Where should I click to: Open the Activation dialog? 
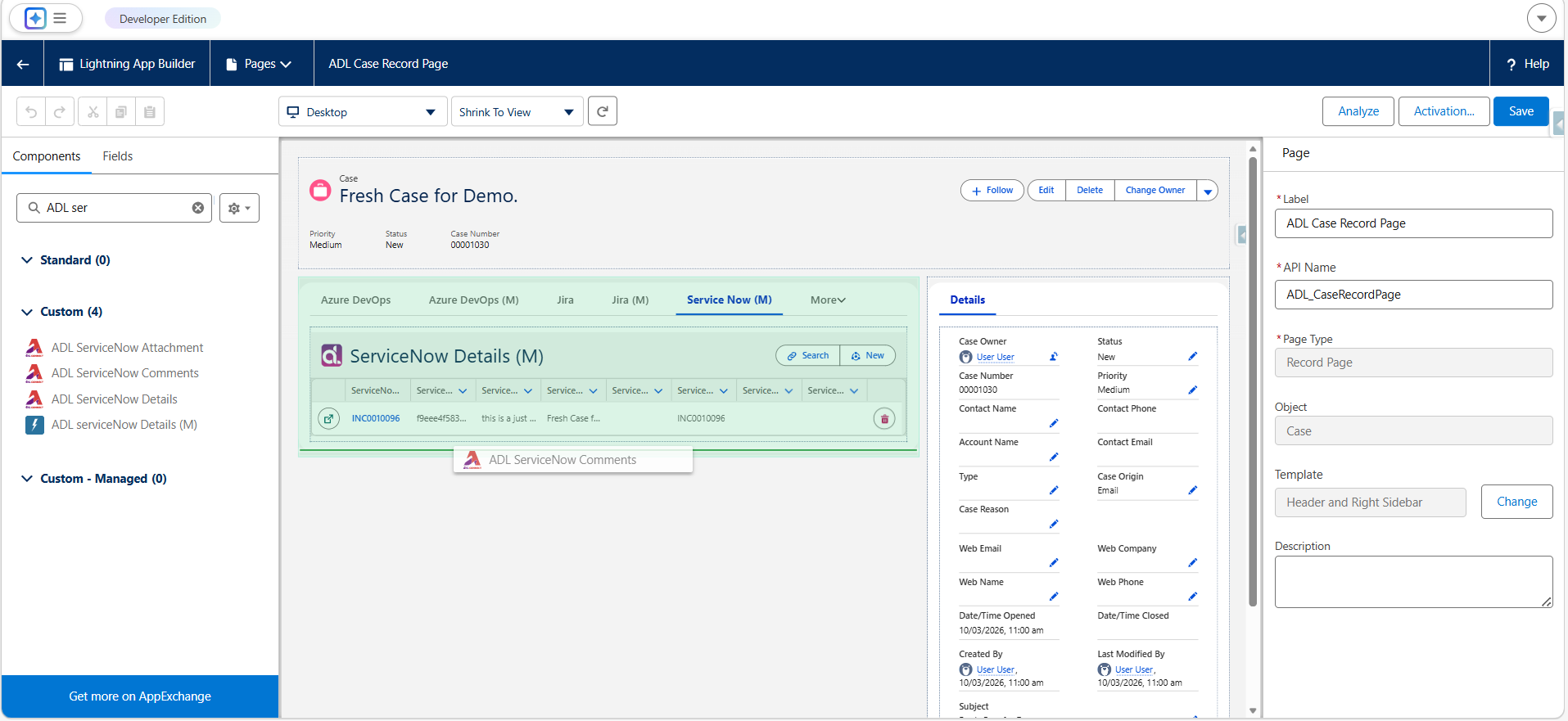[x=1444, y=111]
